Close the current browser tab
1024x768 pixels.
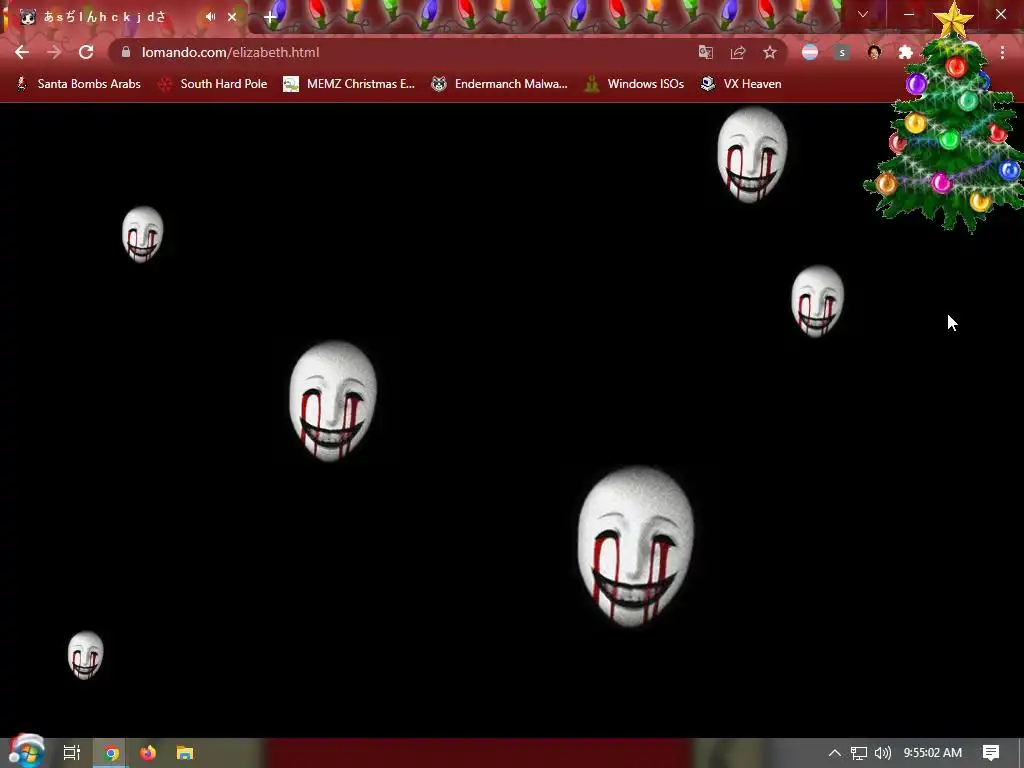(232, 17)
